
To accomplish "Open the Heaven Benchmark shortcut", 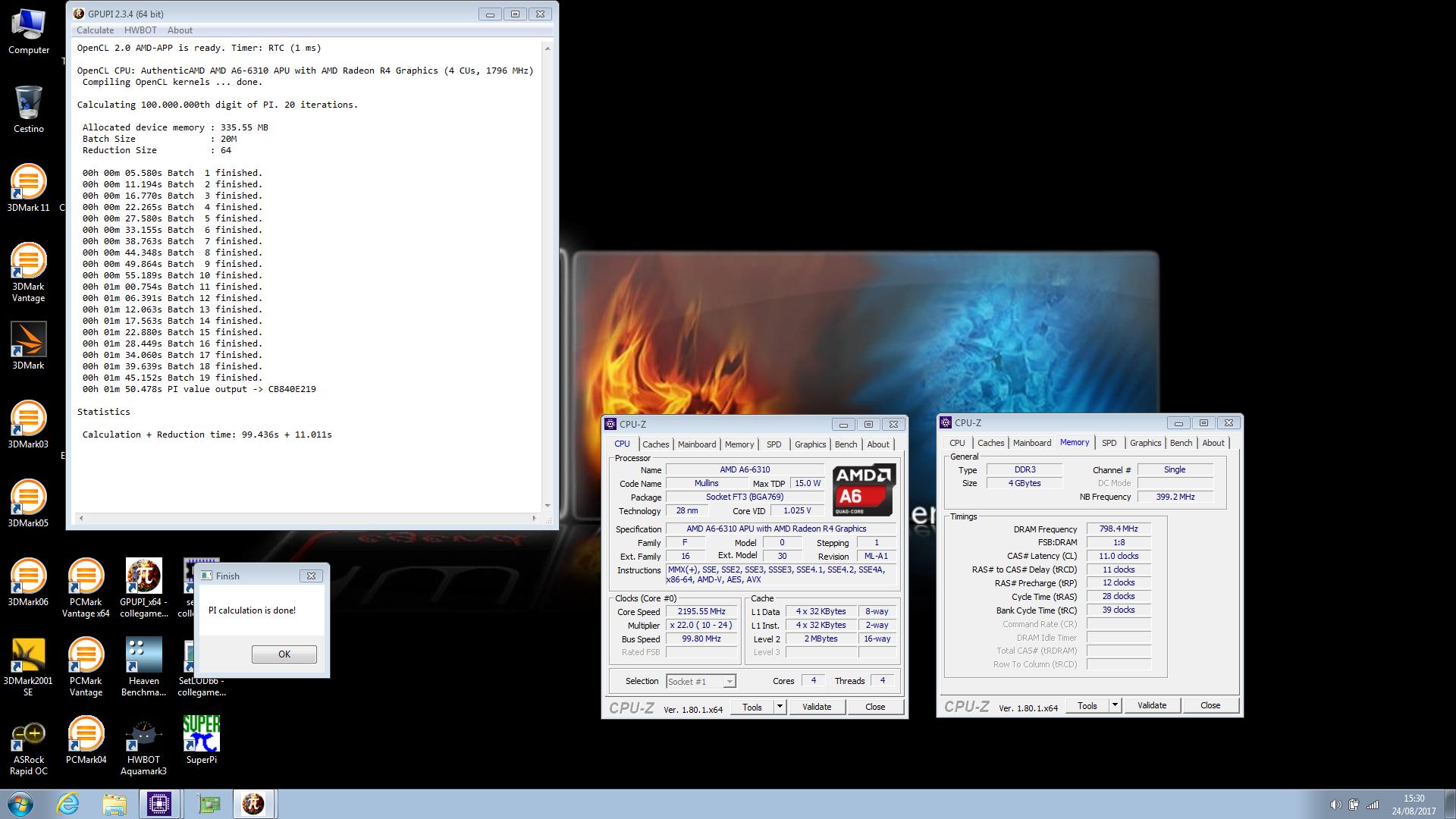I will coord(143,667).
